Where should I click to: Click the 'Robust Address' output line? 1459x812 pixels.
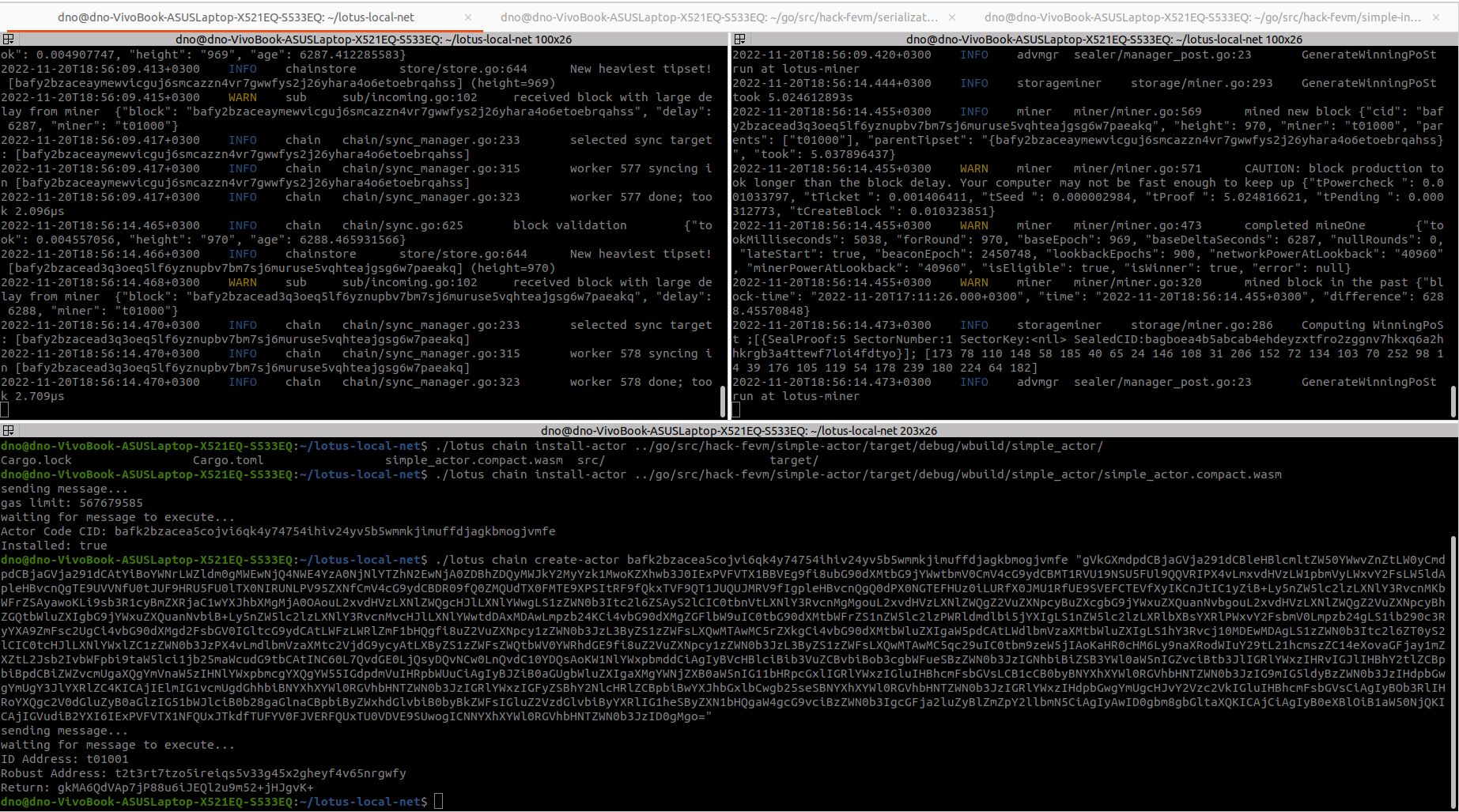[203, 773]
